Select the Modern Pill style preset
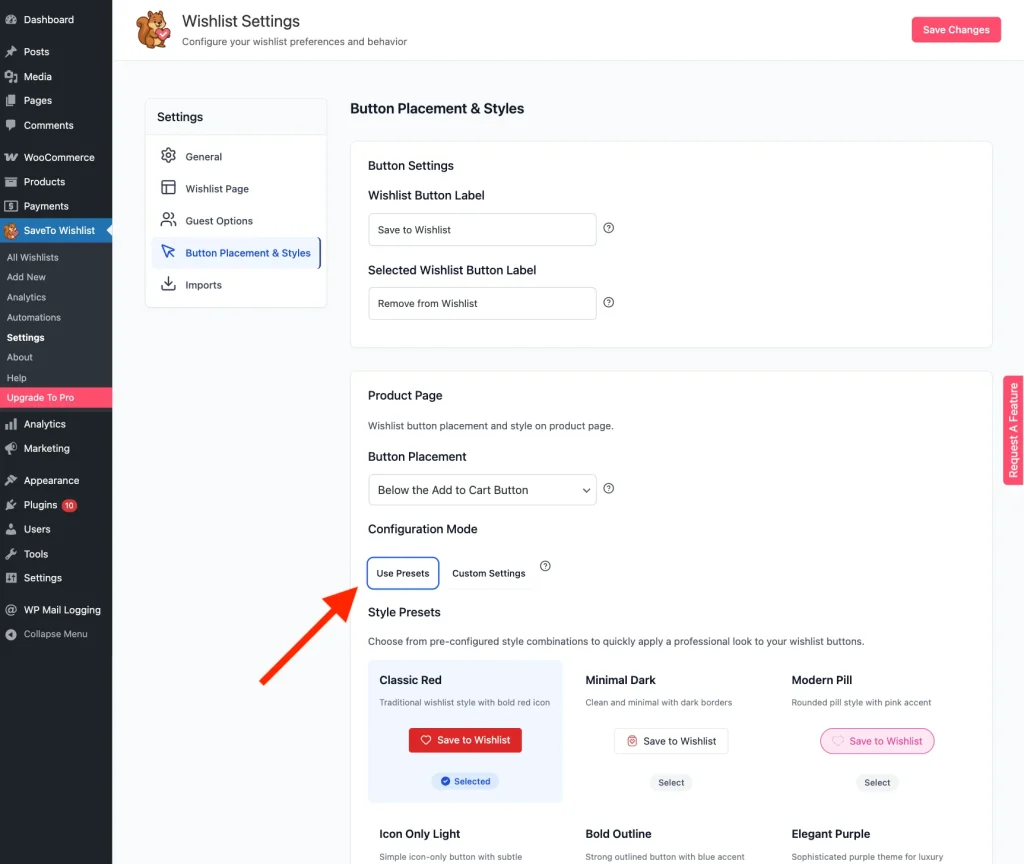This screenshot has height=864, width=1024. [877, 783]
